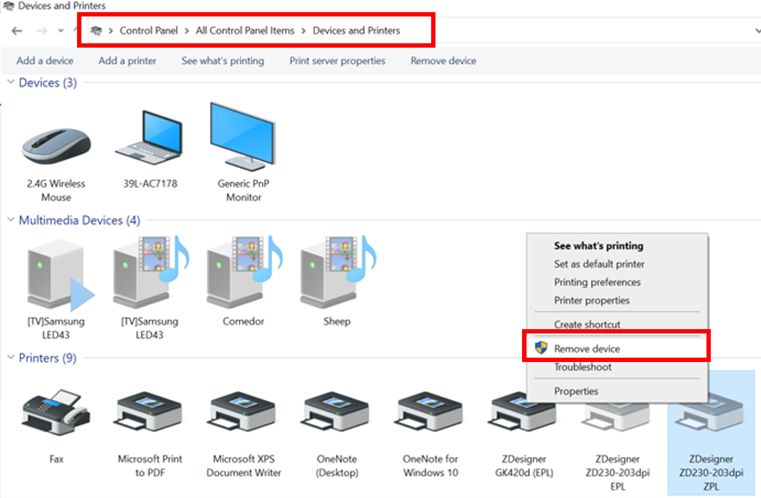Screen dimensions: 761x498
Task: Open Printing preferences from context menu
Action: click(x=597, y=282)
